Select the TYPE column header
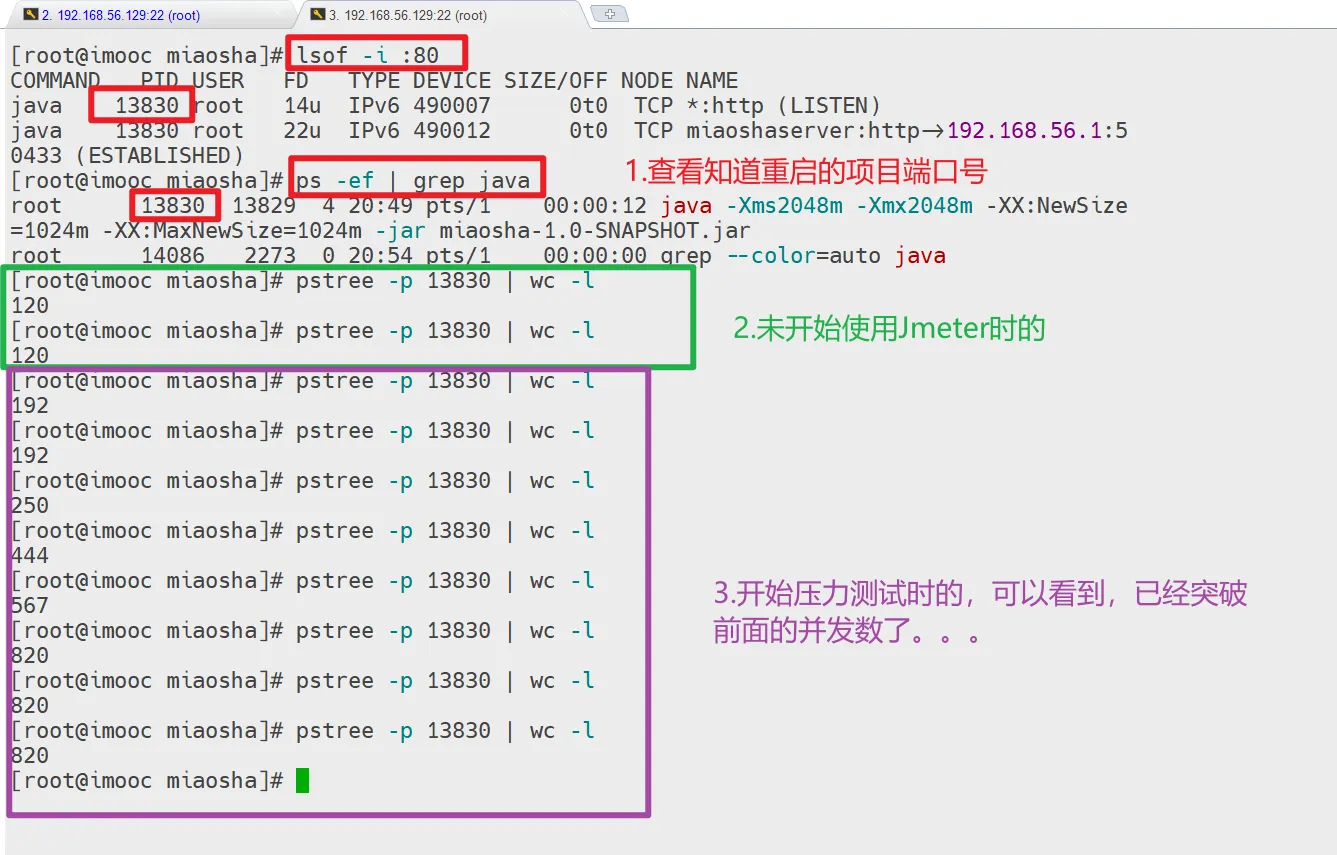This screenshot has width=1337, height=855. pyautogui.click(x=374, y=81)
